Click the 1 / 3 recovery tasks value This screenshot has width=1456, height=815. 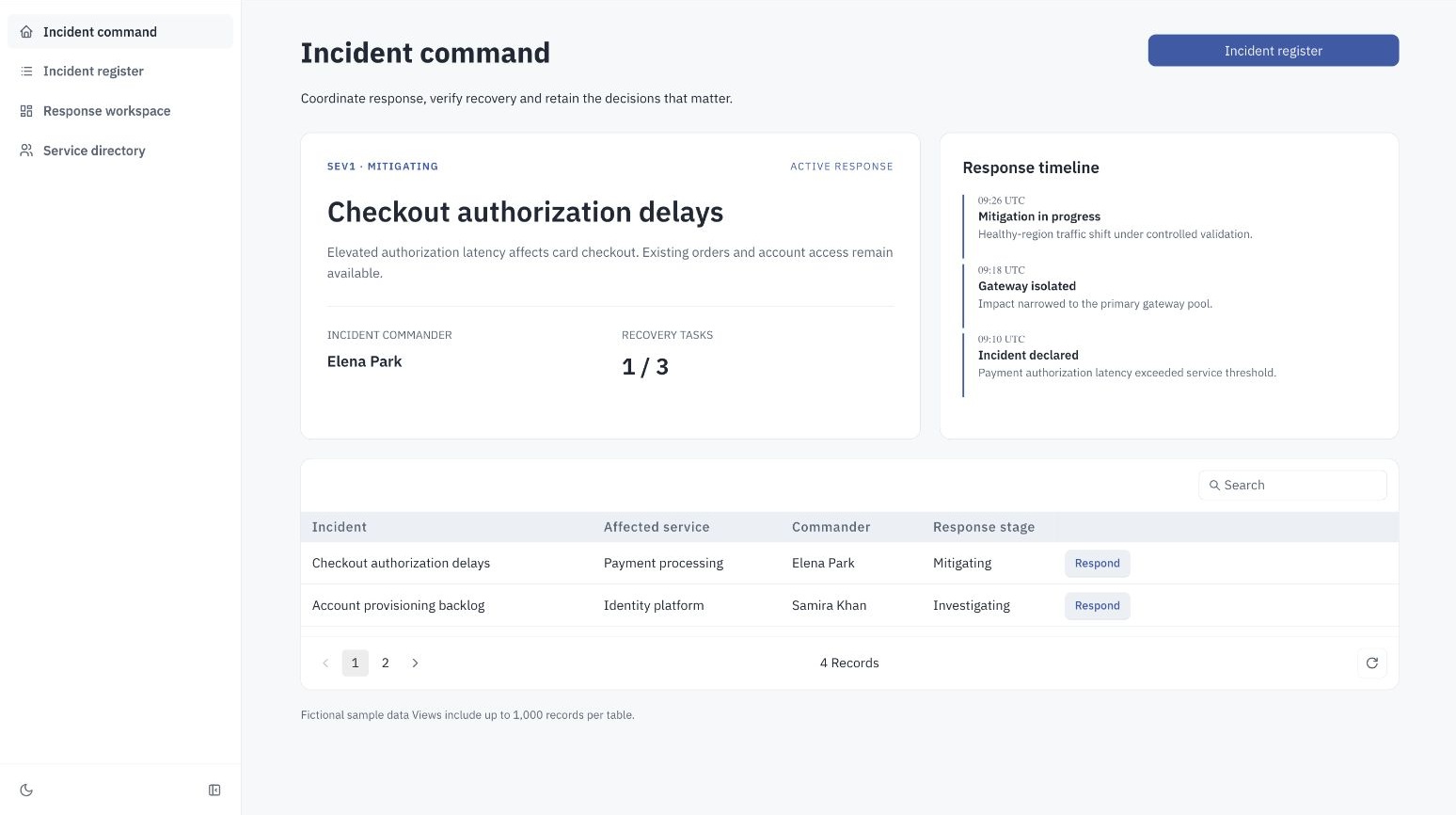(645, 367)
